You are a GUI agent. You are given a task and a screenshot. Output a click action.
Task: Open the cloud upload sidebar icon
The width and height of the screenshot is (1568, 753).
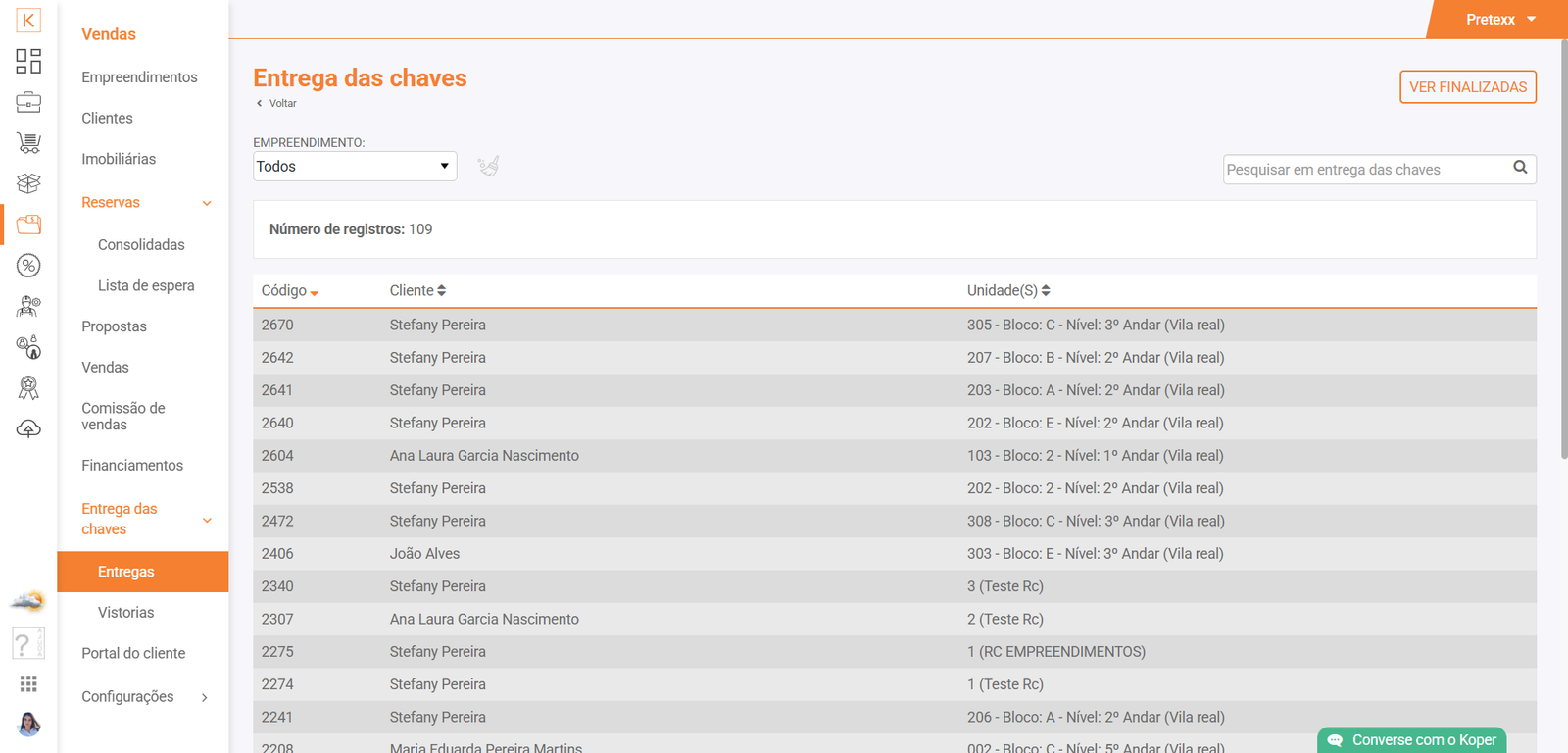click(x=28, y=429)
